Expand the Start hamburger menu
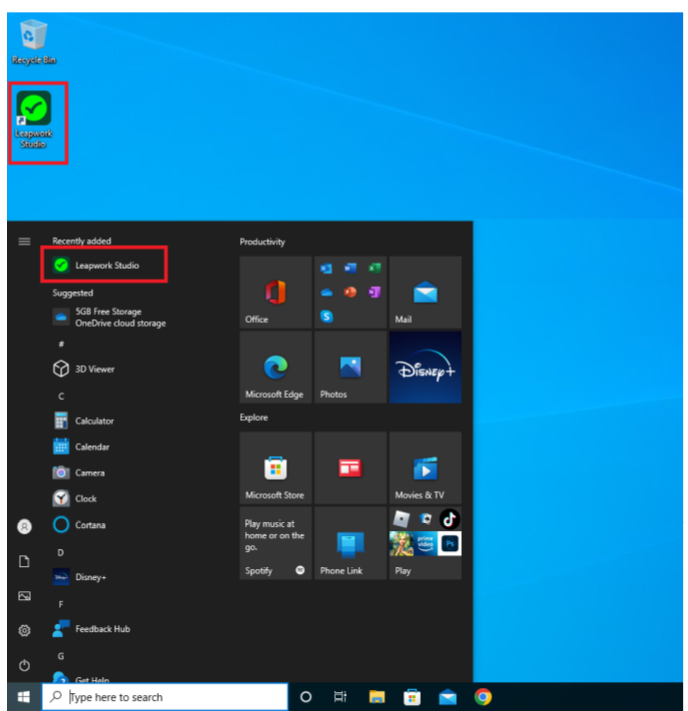This screenshot has width=688, height=711. pos(24,241)
